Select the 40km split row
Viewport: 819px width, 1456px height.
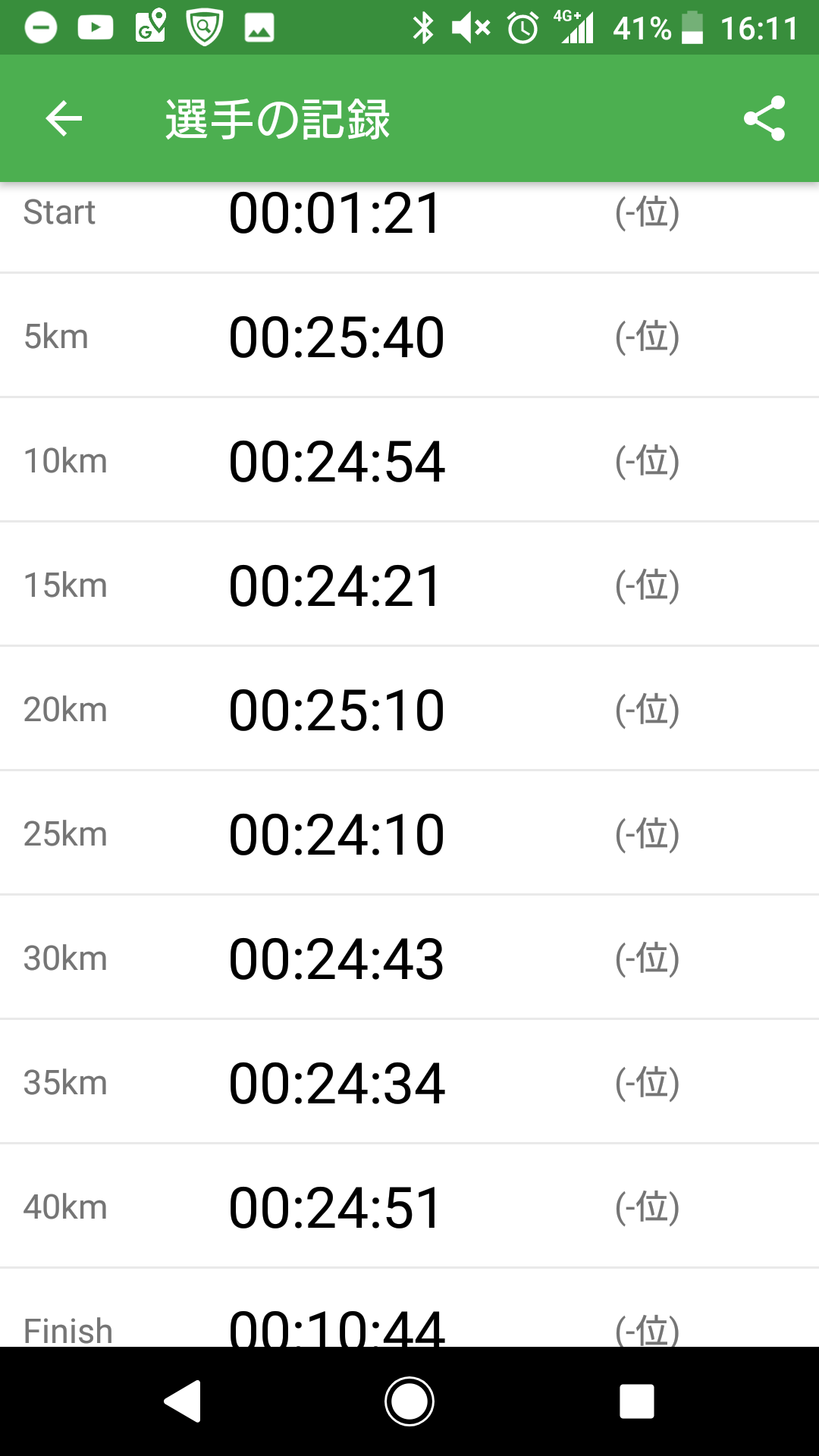409,1207
